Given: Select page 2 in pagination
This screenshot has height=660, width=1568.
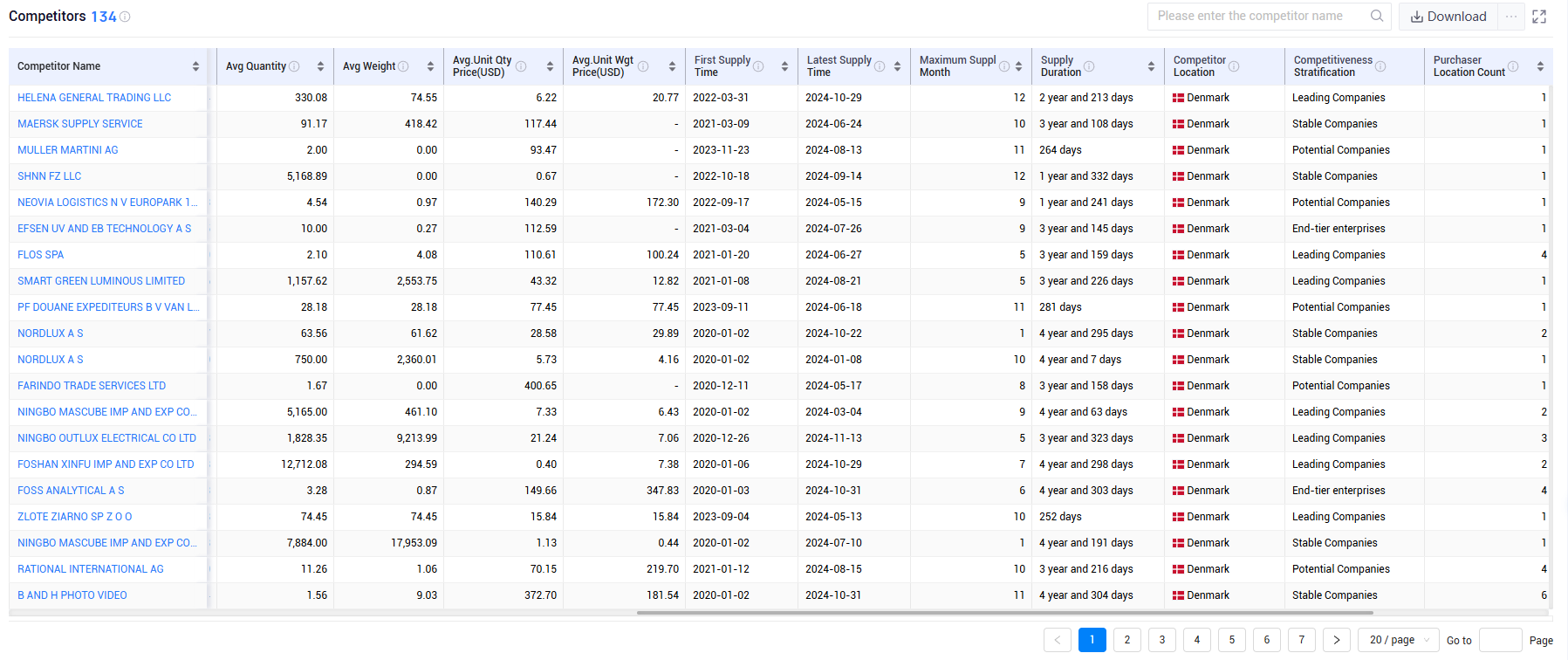Looking at the screenshot, I should [1126, 640].
